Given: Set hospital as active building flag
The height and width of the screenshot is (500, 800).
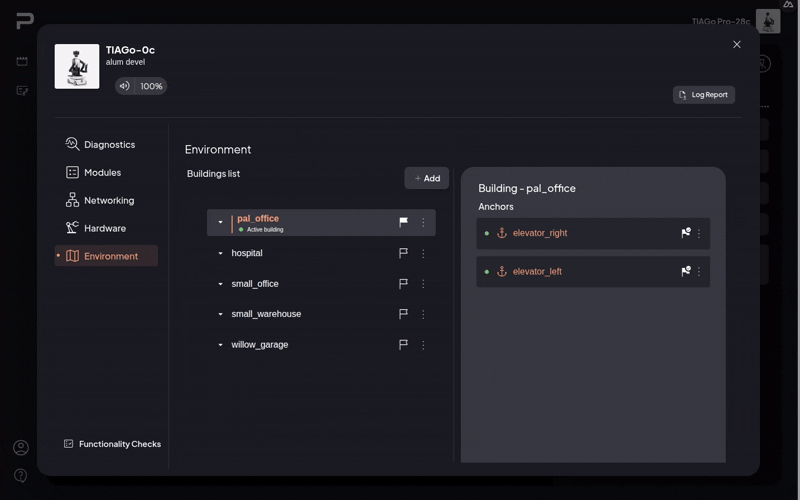Looking at the screenshot, I should (x=403, y=253).
